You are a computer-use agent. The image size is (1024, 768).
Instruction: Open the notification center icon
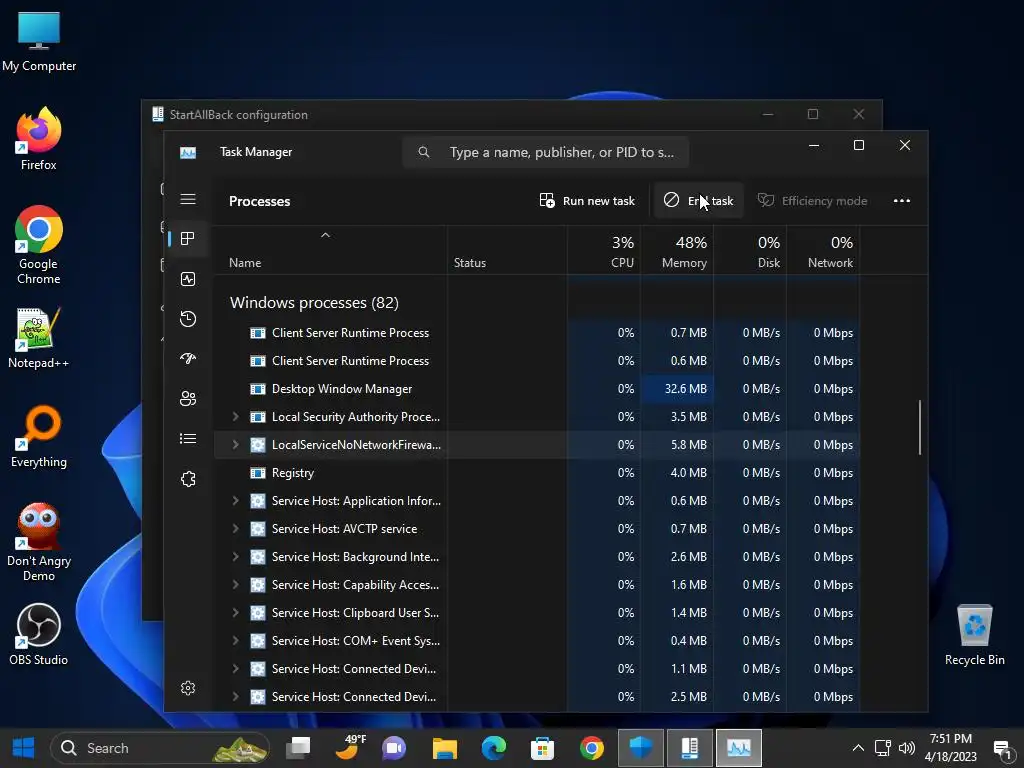tap(1002, 748)
